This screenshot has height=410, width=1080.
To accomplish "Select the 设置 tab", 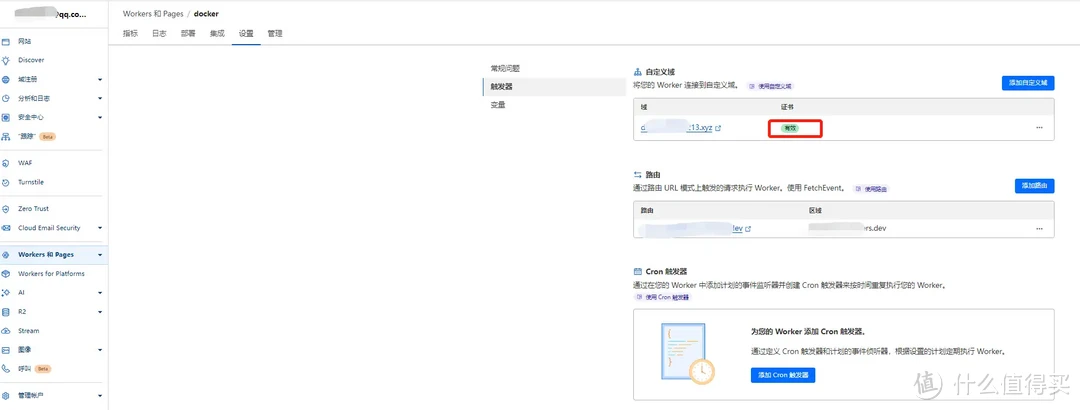I will coord(246,33).
